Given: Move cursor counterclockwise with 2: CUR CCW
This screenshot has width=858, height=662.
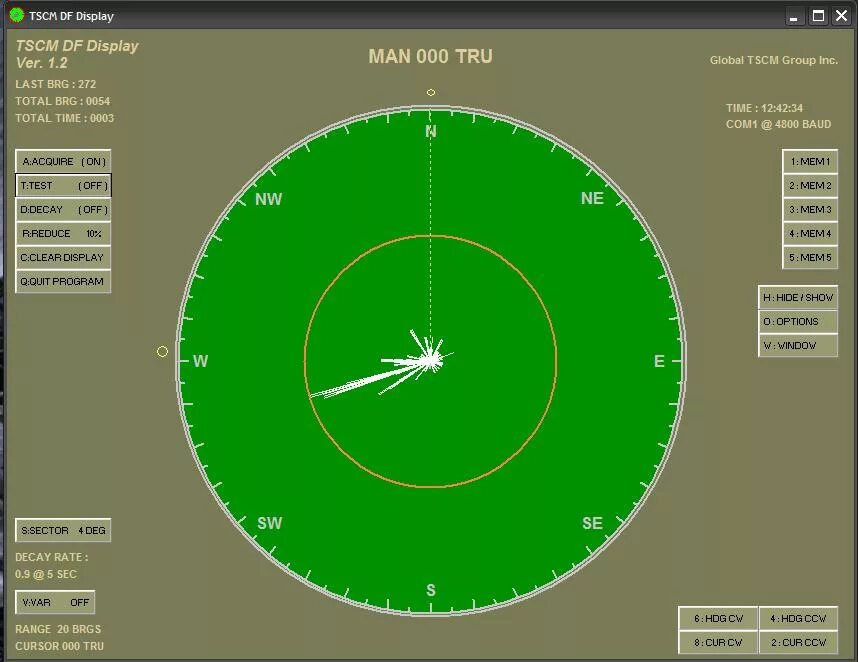Looking at the screenshot, I should [x=798, y=642].
